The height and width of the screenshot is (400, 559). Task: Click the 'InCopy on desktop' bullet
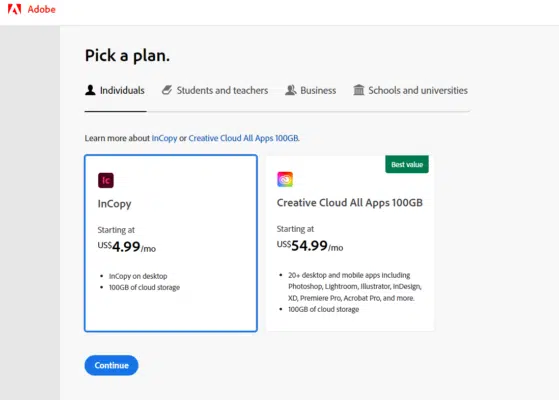click(x=138, y=276)
